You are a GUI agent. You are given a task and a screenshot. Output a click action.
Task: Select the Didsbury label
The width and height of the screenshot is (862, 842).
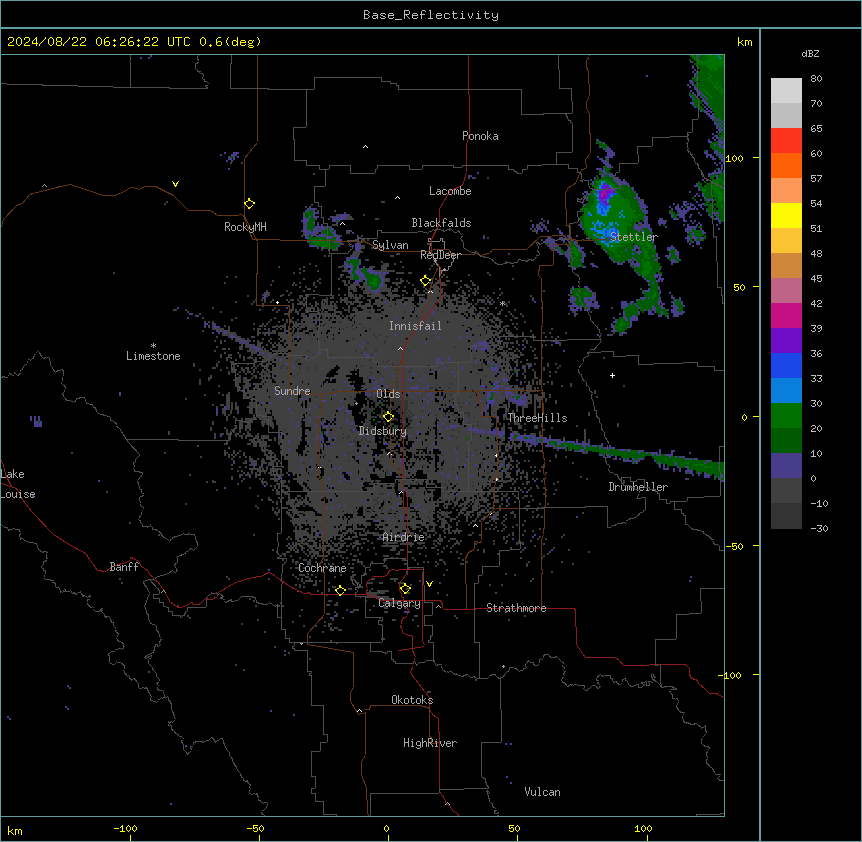click(x=383, y=431)
